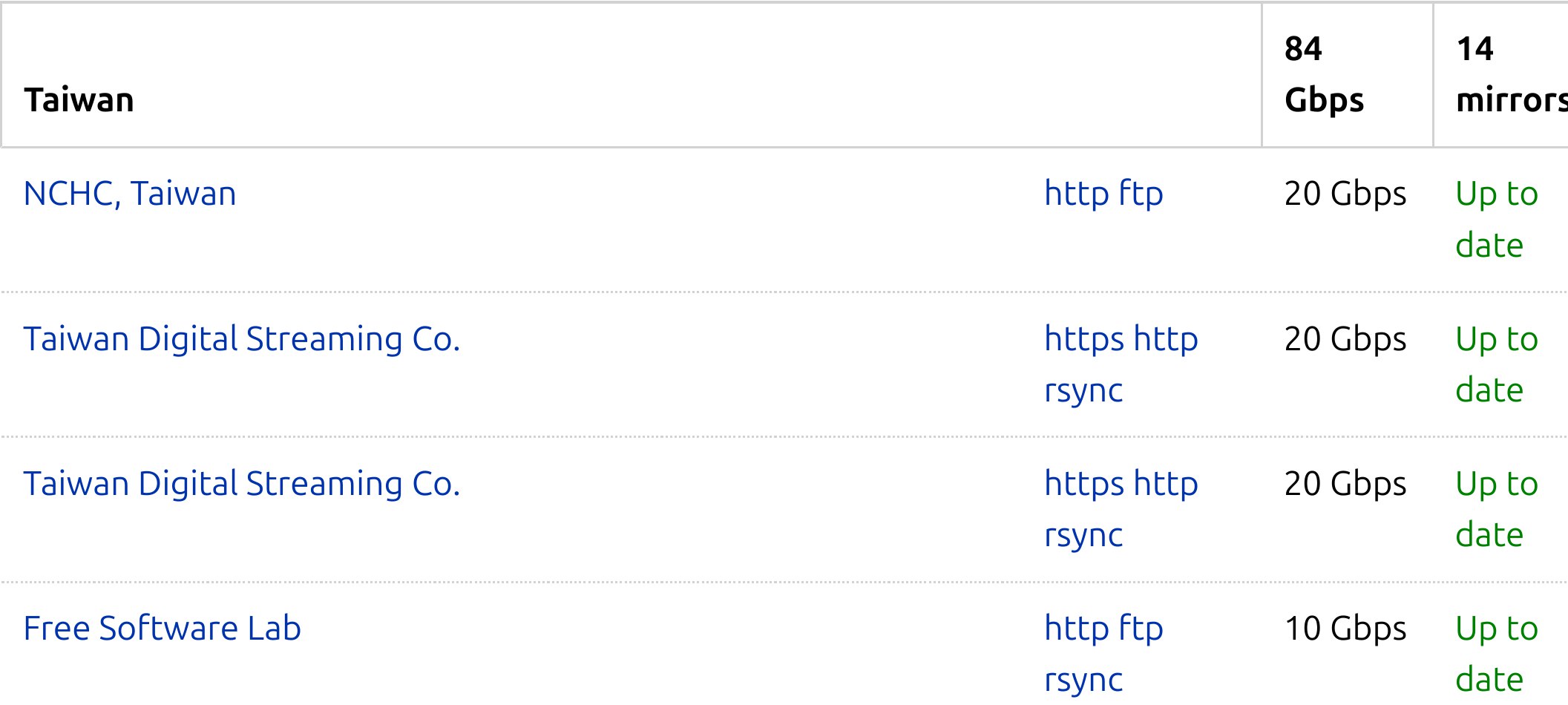Open the first Taiwan Digital Streaming Co. link

pos(242,339)
